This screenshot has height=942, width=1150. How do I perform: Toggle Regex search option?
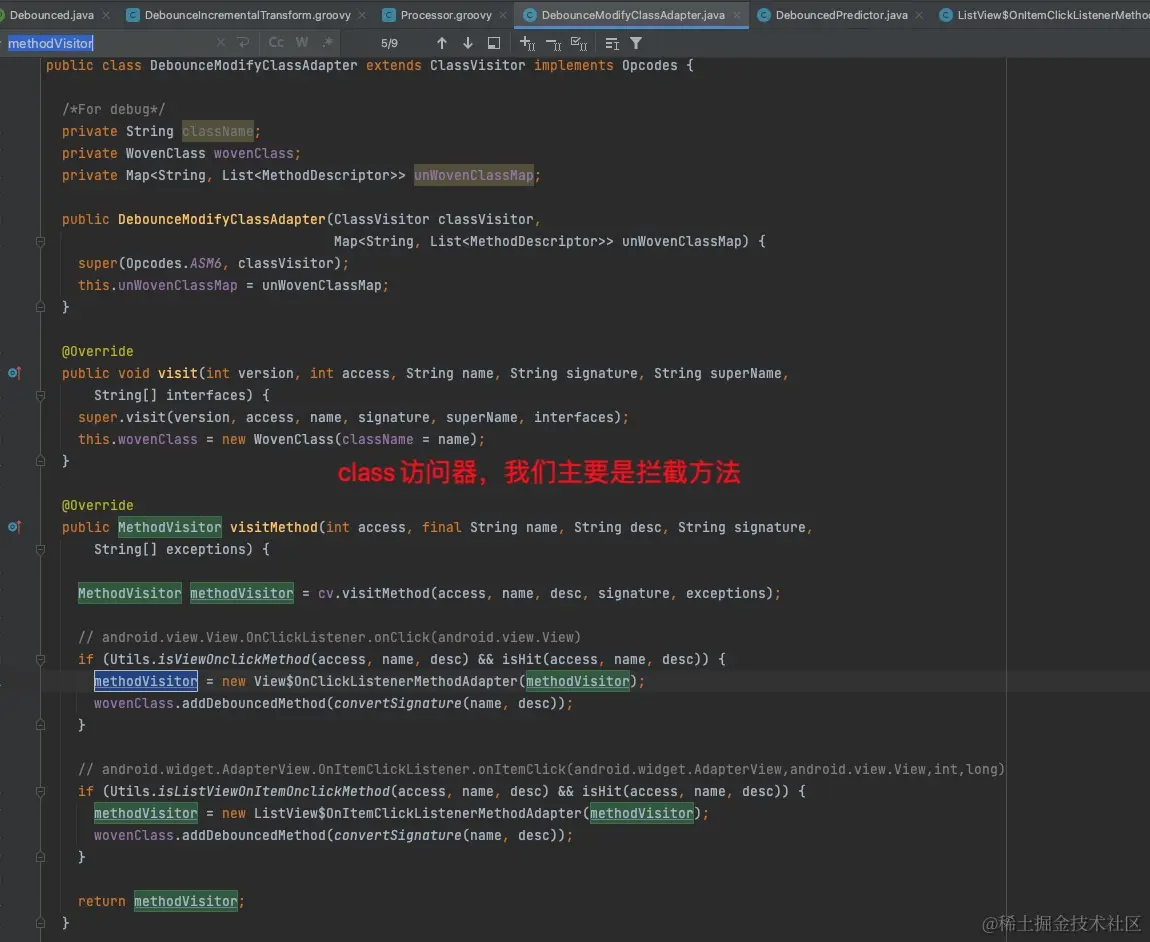(x=328, y=42)
